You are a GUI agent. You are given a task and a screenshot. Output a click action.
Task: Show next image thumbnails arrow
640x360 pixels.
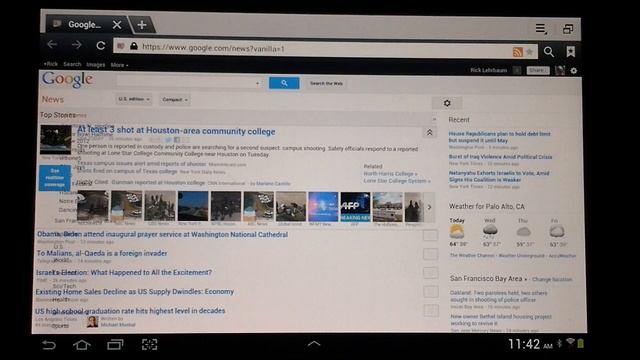click(x=429, y=207)
